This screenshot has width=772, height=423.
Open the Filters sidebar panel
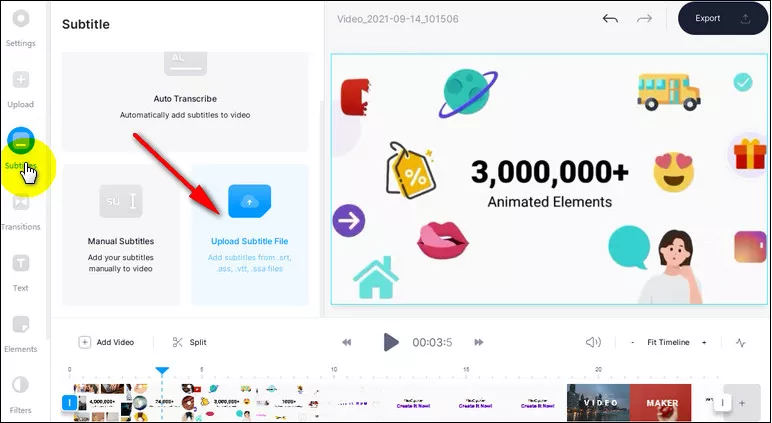(21, 395)
